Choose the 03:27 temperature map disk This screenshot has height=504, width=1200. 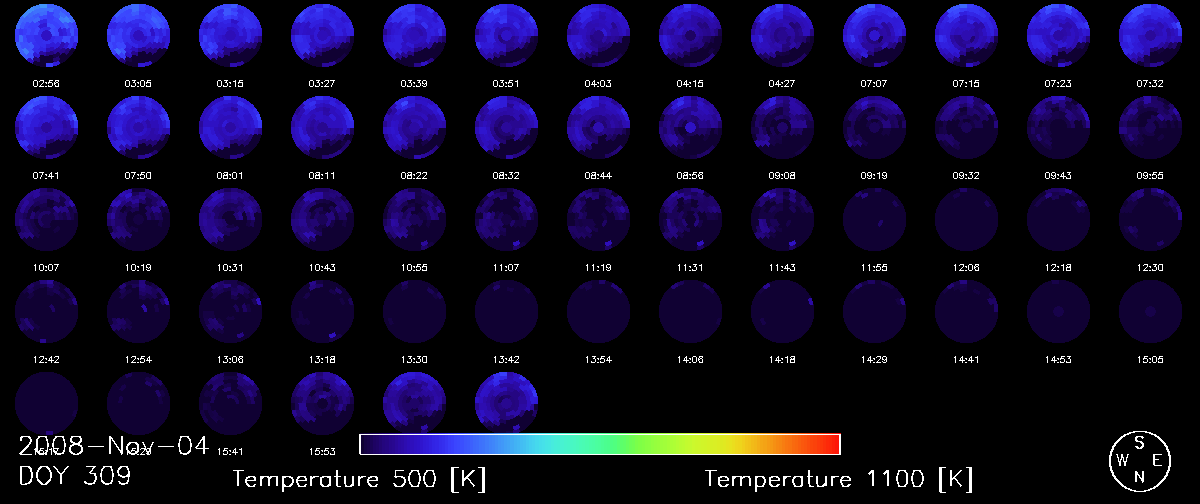[322, 35]
